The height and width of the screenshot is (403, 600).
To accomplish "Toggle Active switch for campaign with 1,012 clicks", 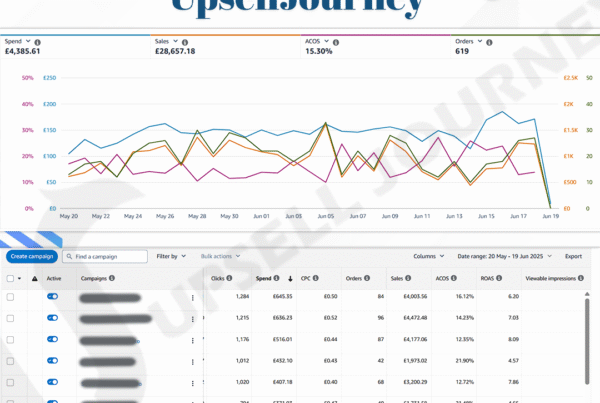I will point(52,361).
